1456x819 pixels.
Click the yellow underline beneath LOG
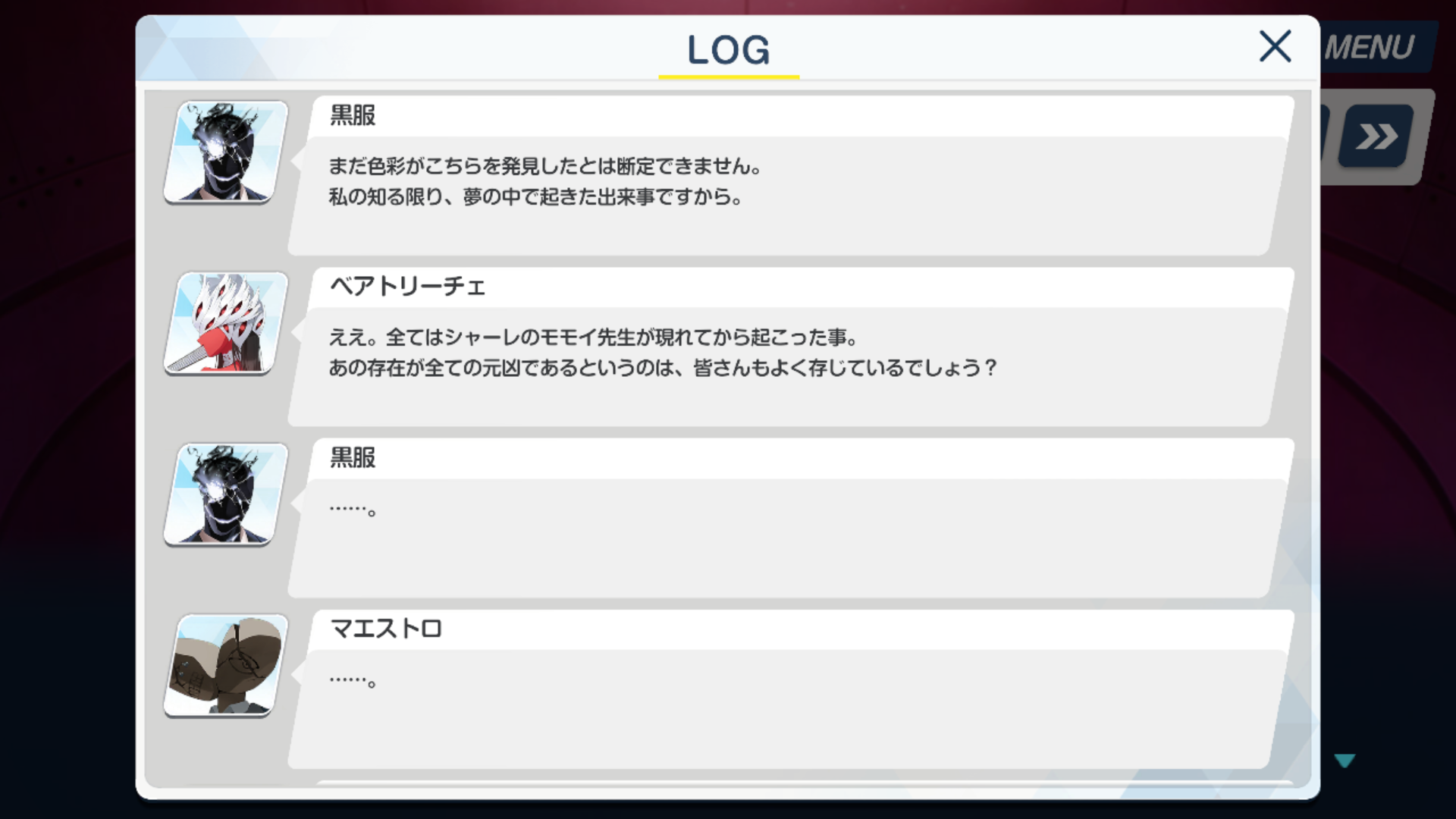[x=729, y=77]
